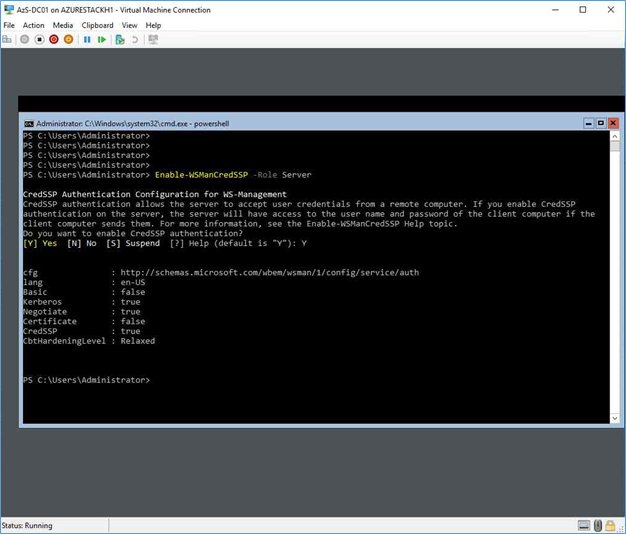Click the 'Status: Running' text in status bar

[x=27, y=525]
